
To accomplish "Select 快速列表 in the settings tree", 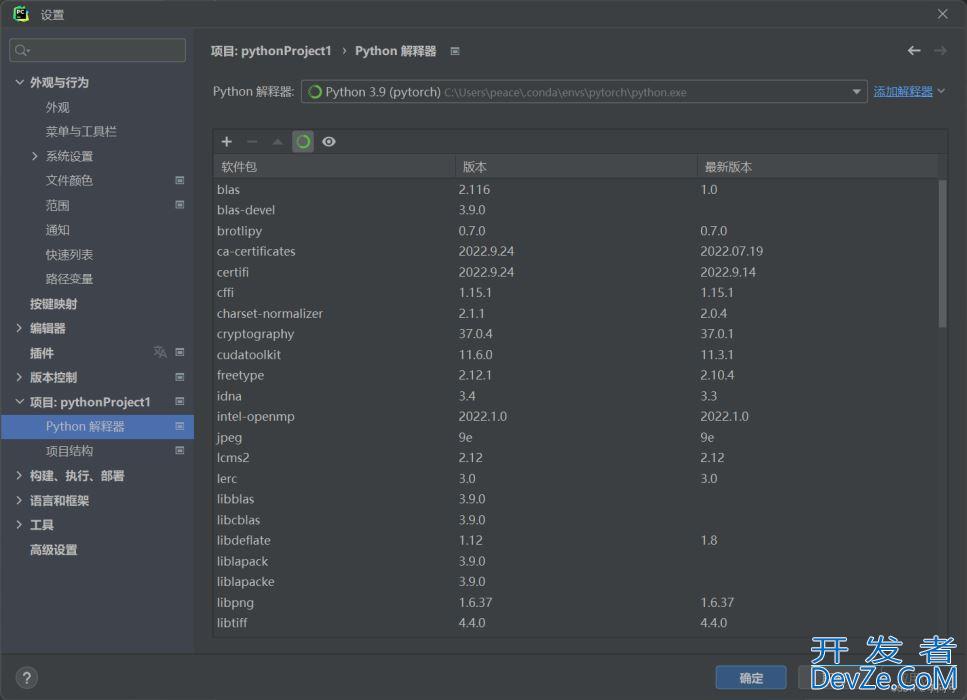I will (x=69, y=255).
